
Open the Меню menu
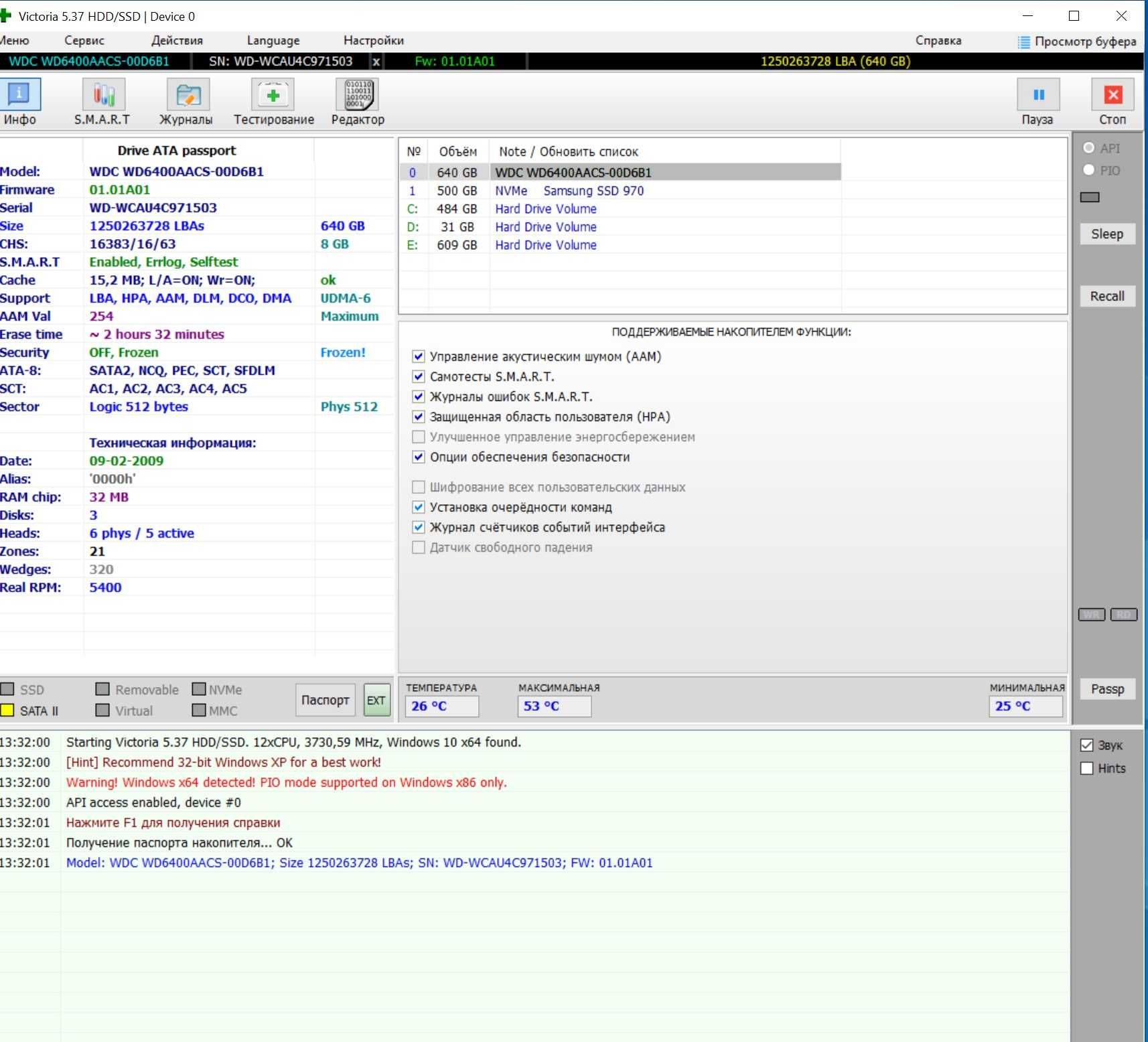click(x=15, y=41)
